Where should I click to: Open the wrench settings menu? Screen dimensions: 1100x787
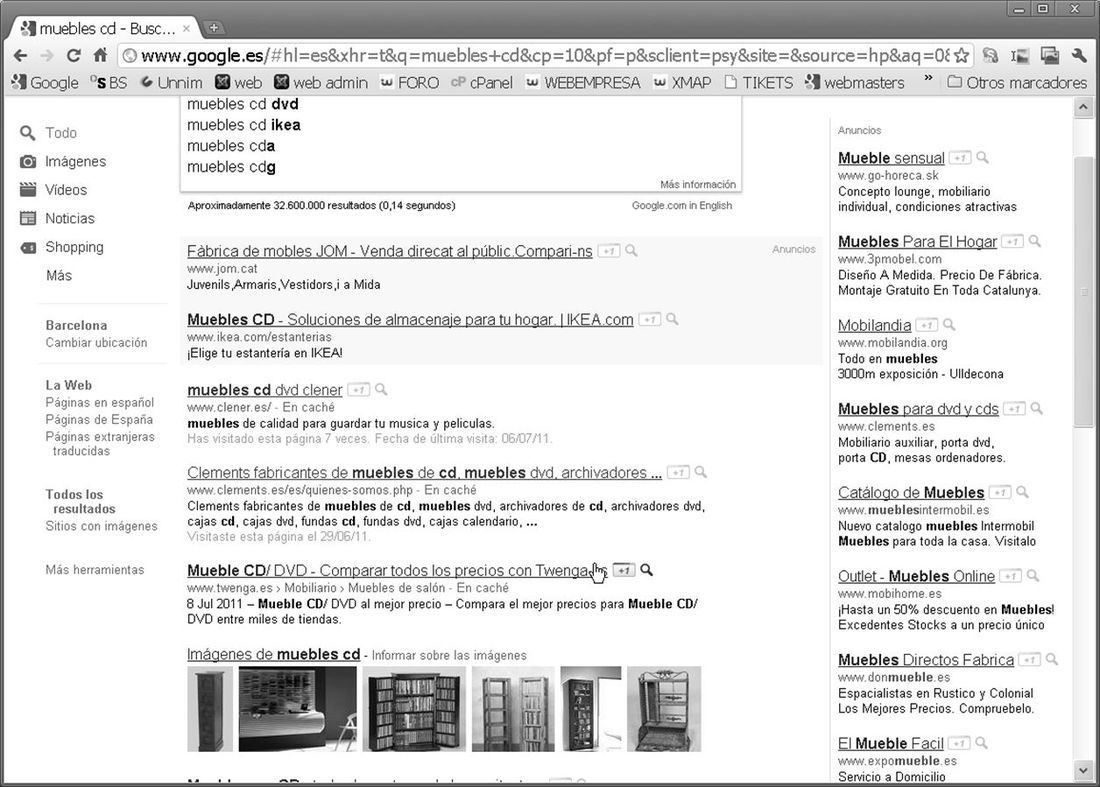pos(1079,55)
